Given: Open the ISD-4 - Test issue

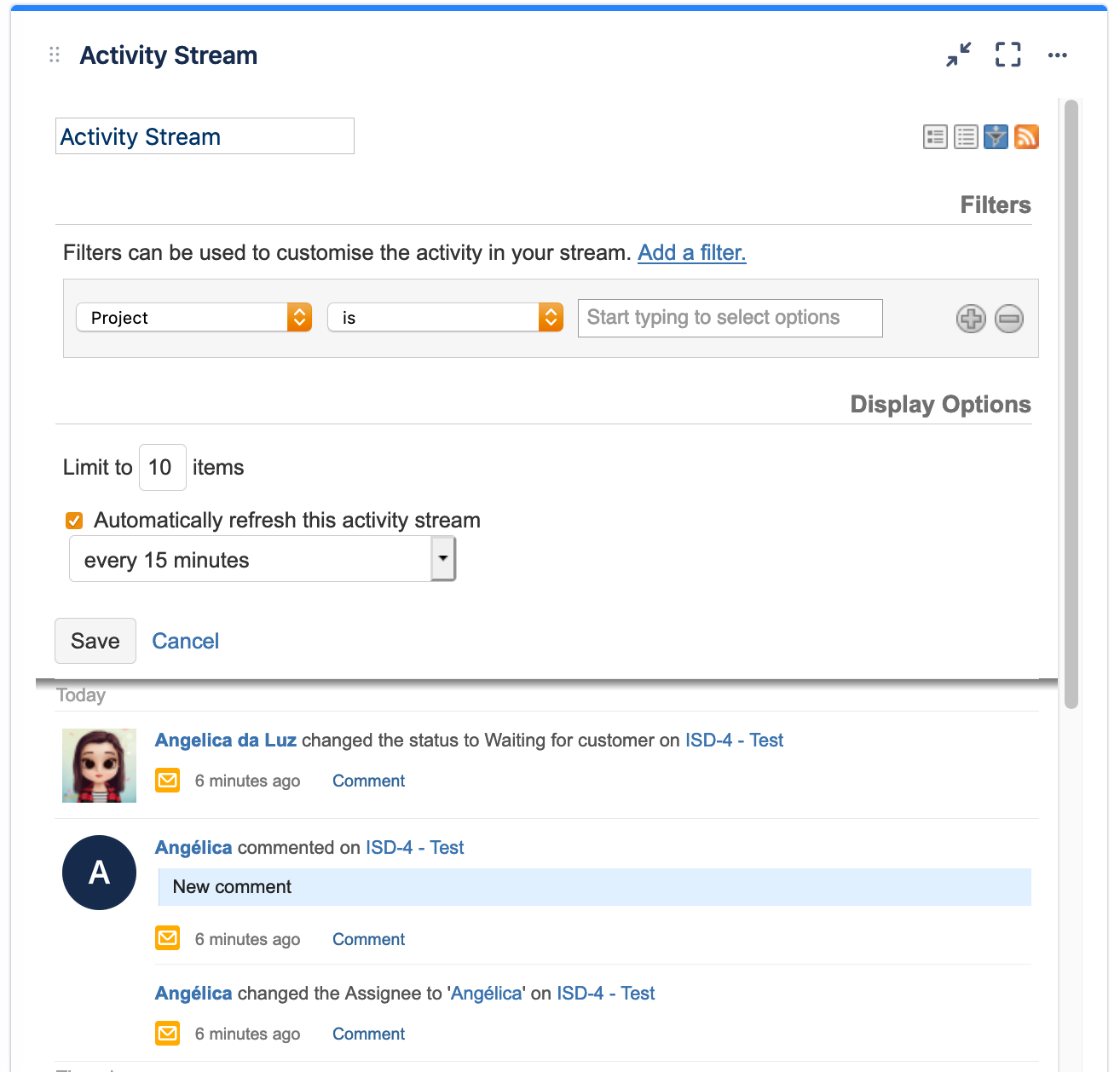Looking at the screenshot, I should point(734,740).
